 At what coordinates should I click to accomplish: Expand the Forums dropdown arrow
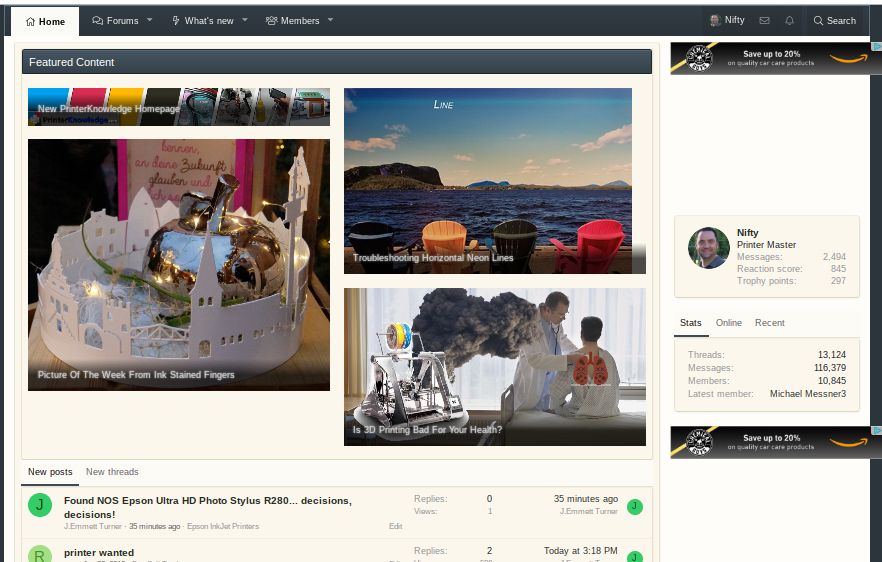coord(150,20)
